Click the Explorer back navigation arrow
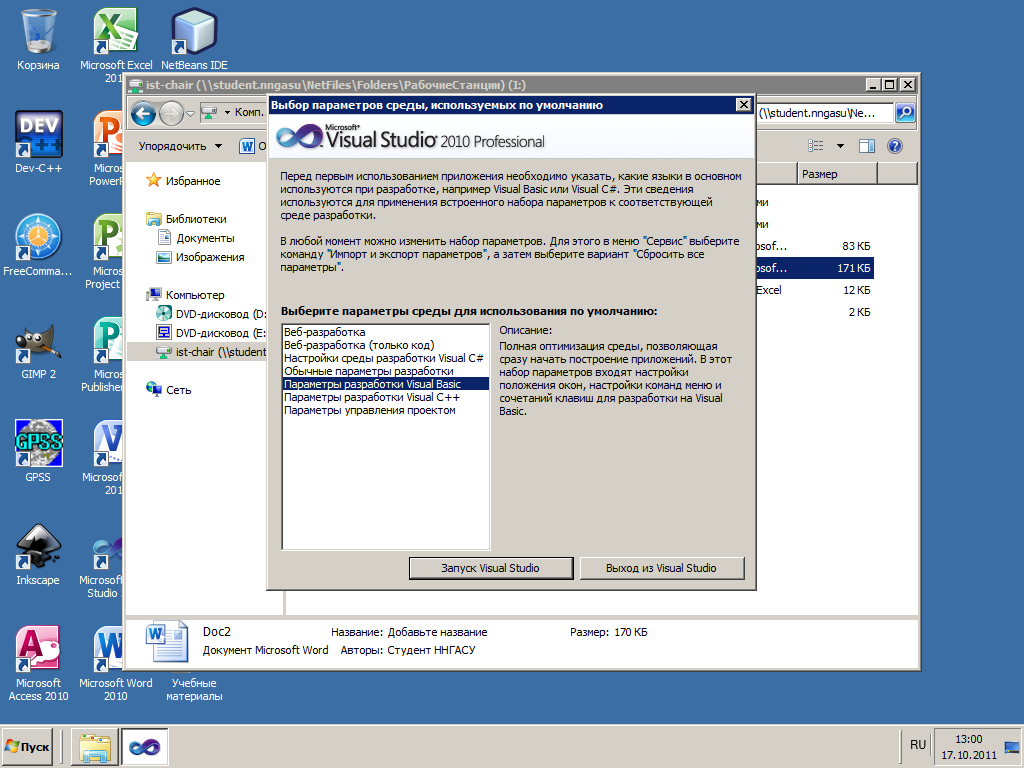The image size is (1024, 768). coord(144,114)
